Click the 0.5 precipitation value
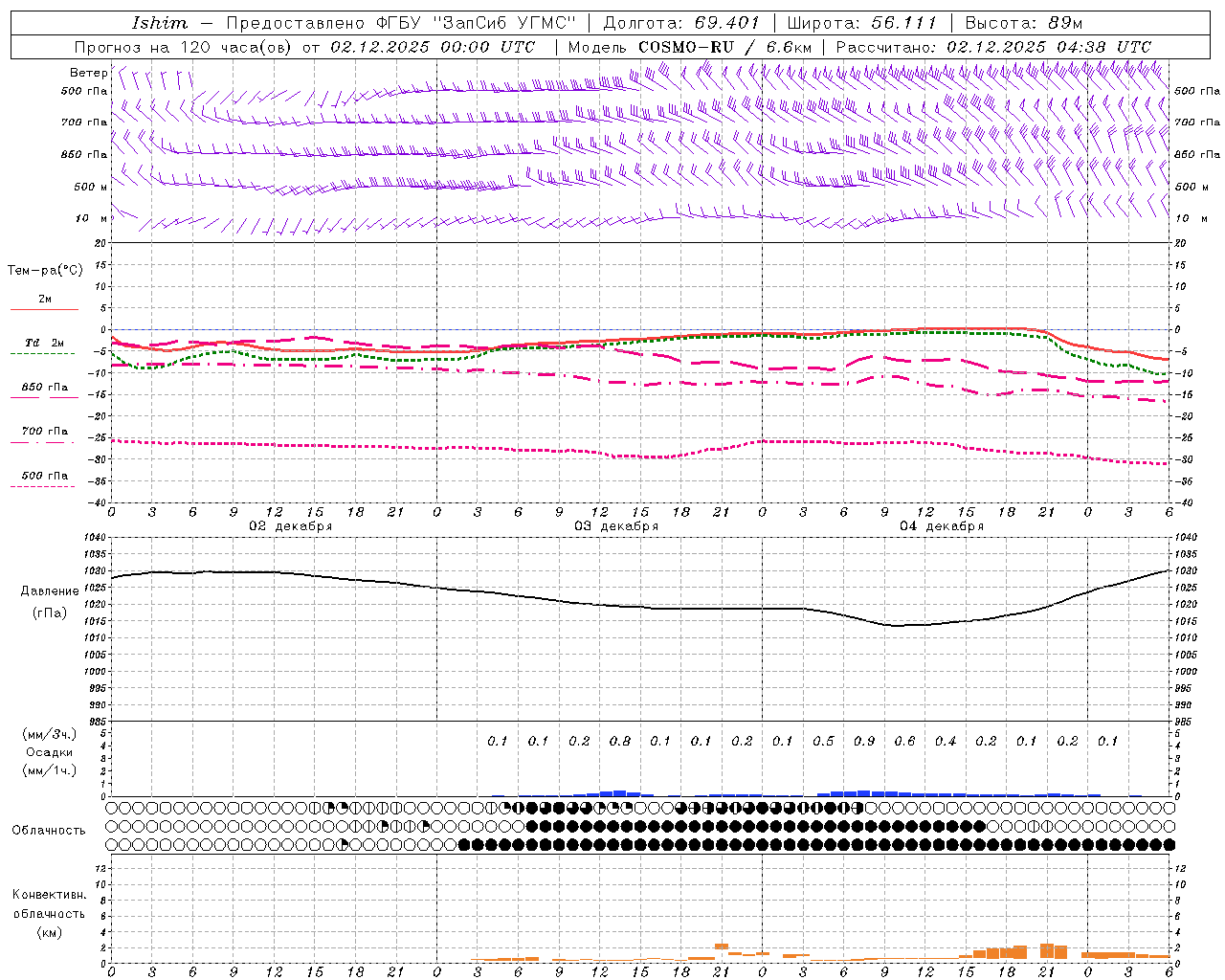 (823, 742)
